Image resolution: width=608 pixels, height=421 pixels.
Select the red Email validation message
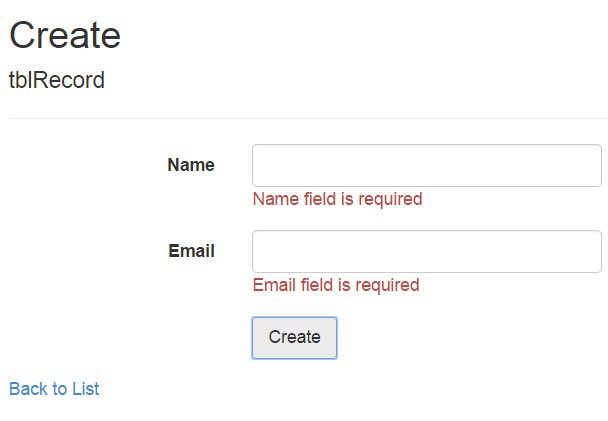point(335,285)
